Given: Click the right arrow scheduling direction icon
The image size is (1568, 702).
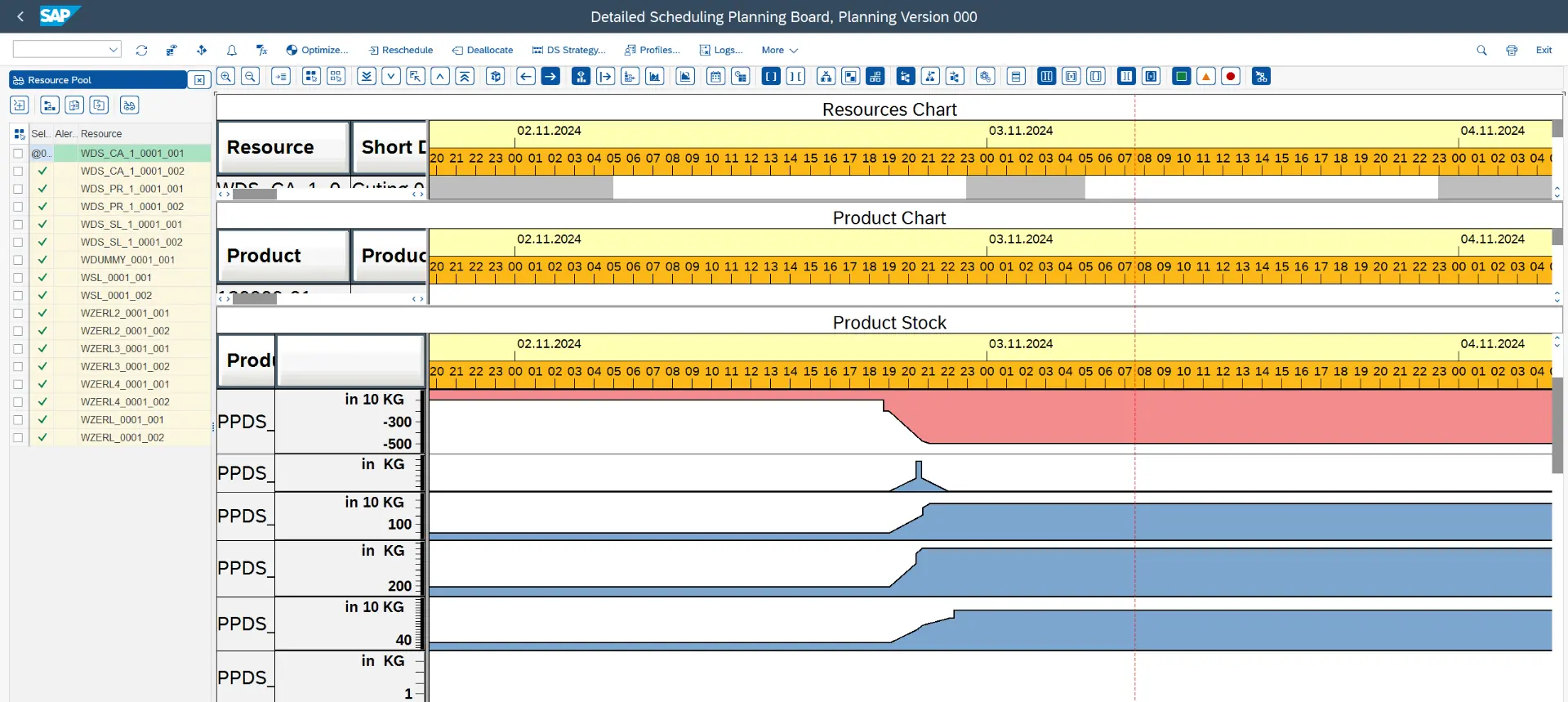Looking at the screenshot, I should (x=550, y=76).
